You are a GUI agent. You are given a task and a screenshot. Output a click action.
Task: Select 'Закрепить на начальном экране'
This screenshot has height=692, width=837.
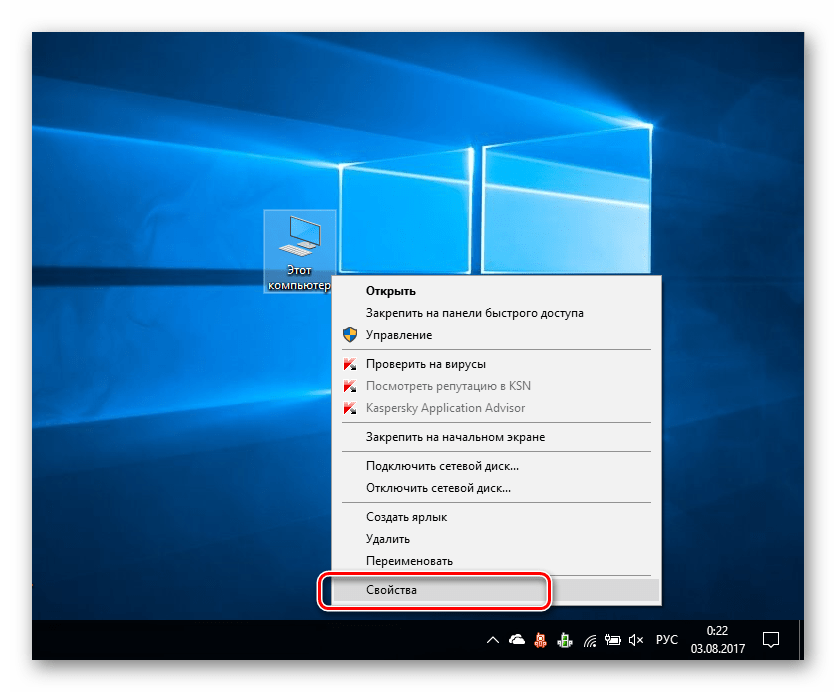455,437
